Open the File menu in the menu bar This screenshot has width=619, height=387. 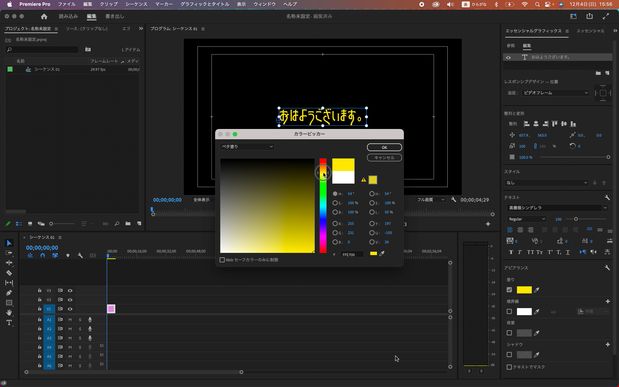[x=66, y=4]
